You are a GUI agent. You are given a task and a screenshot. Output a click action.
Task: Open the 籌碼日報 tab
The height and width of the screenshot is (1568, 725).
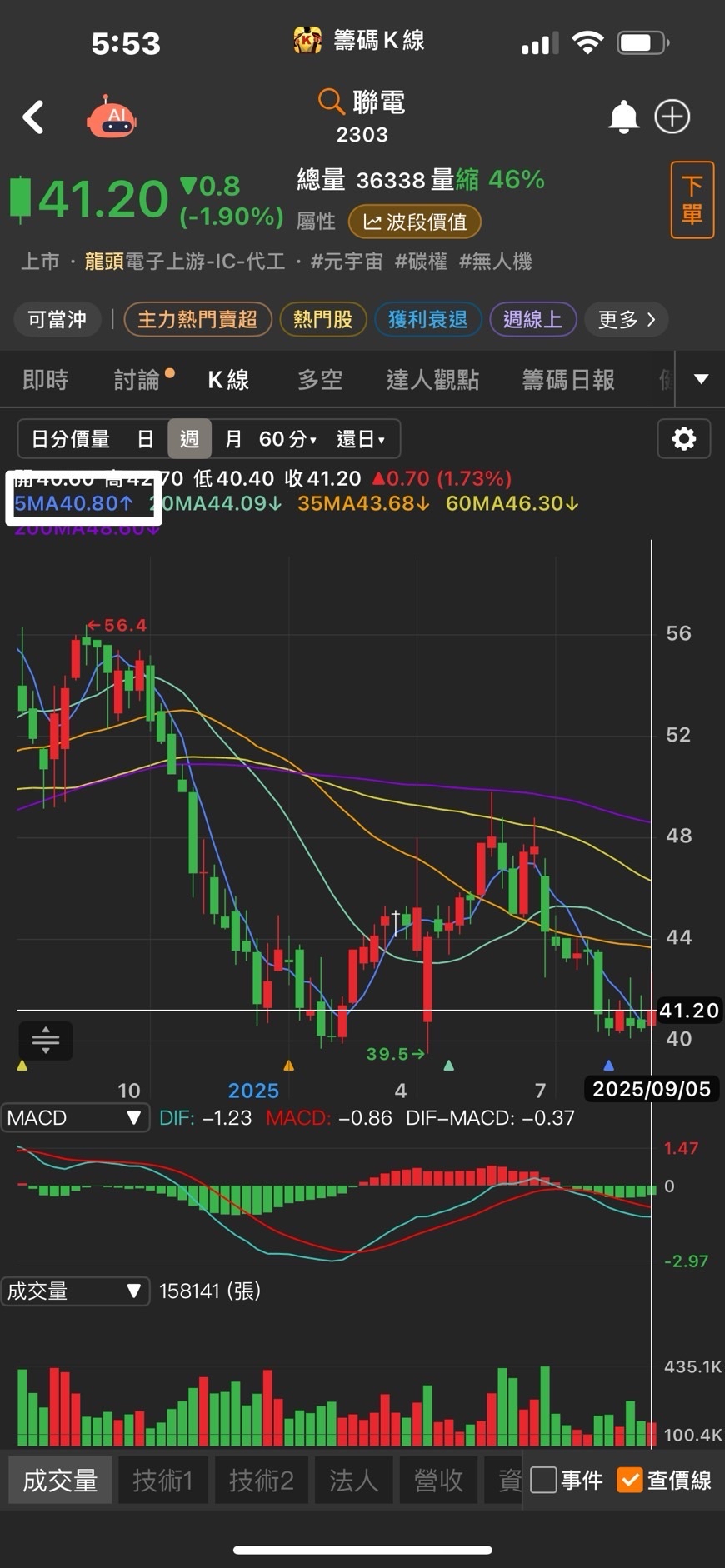568,380
